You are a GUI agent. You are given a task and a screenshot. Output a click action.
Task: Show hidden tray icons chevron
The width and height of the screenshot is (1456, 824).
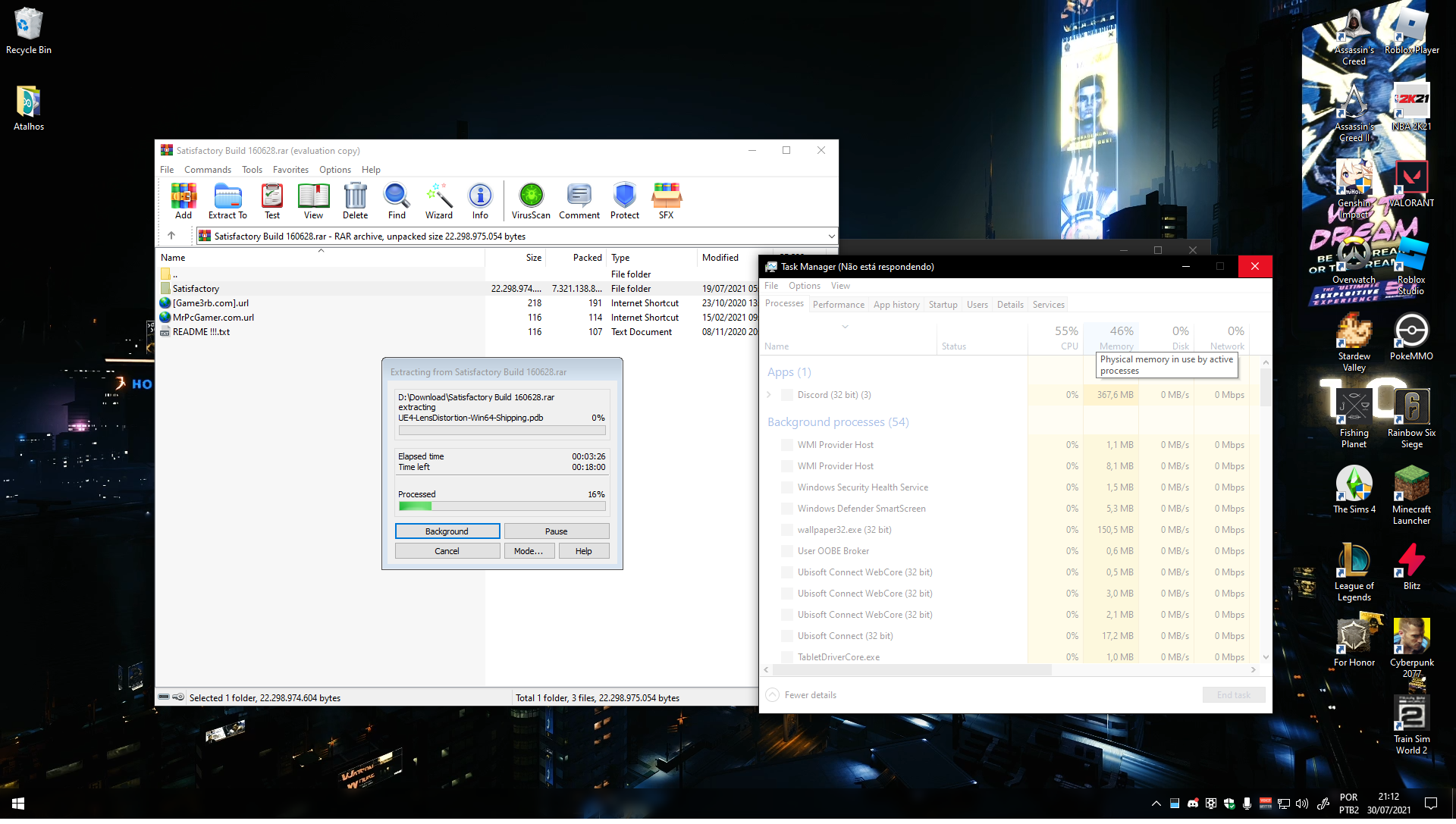1156,804
